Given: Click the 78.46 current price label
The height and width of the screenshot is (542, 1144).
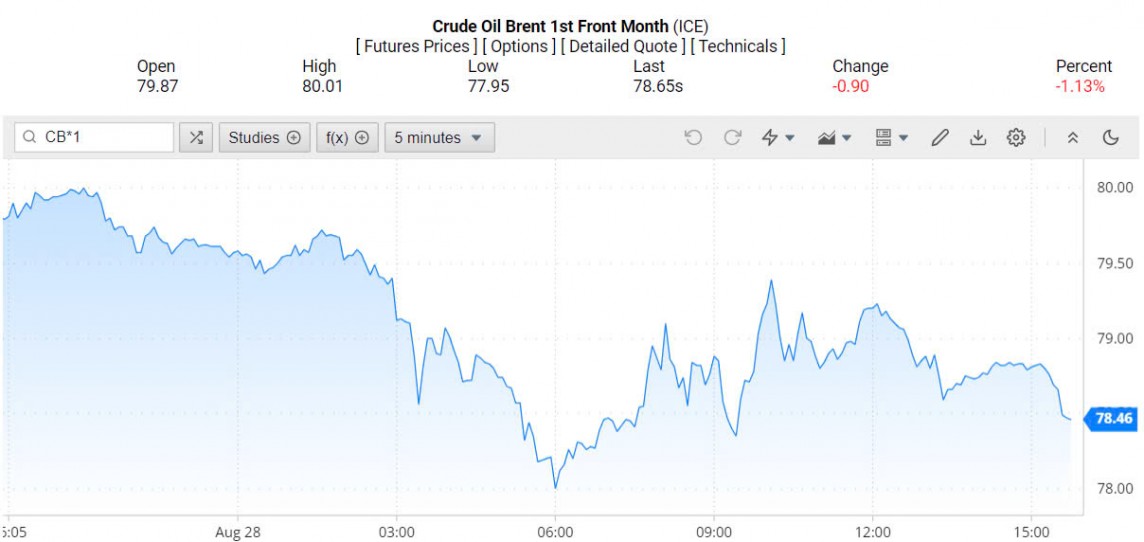Looking at the screenshot, I should click(x=1113, y=418).
